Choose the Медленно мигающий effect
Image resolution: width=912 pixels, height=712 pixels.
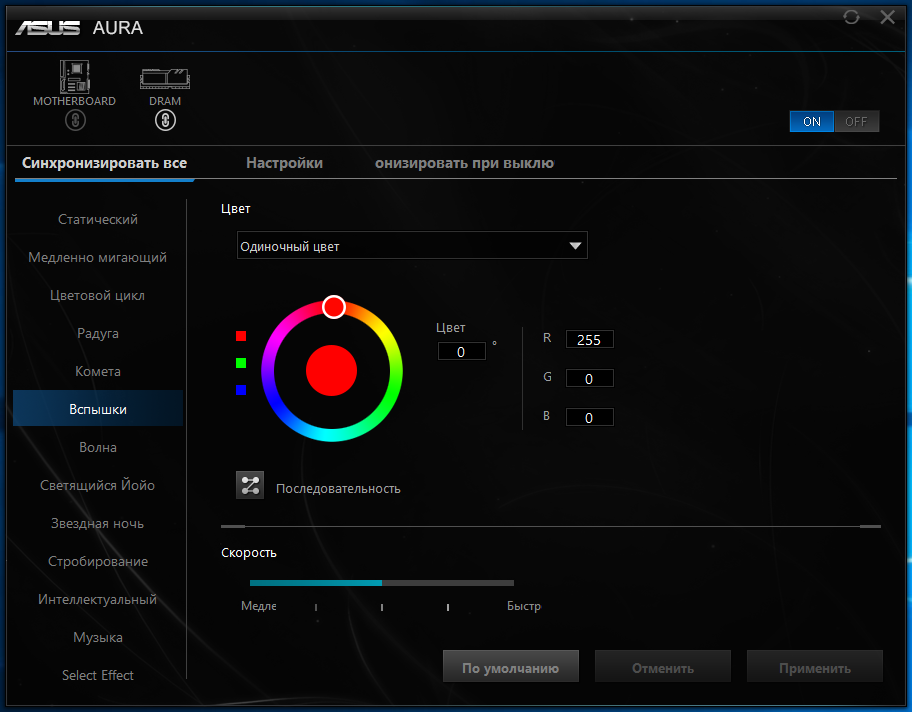[98, 257]
